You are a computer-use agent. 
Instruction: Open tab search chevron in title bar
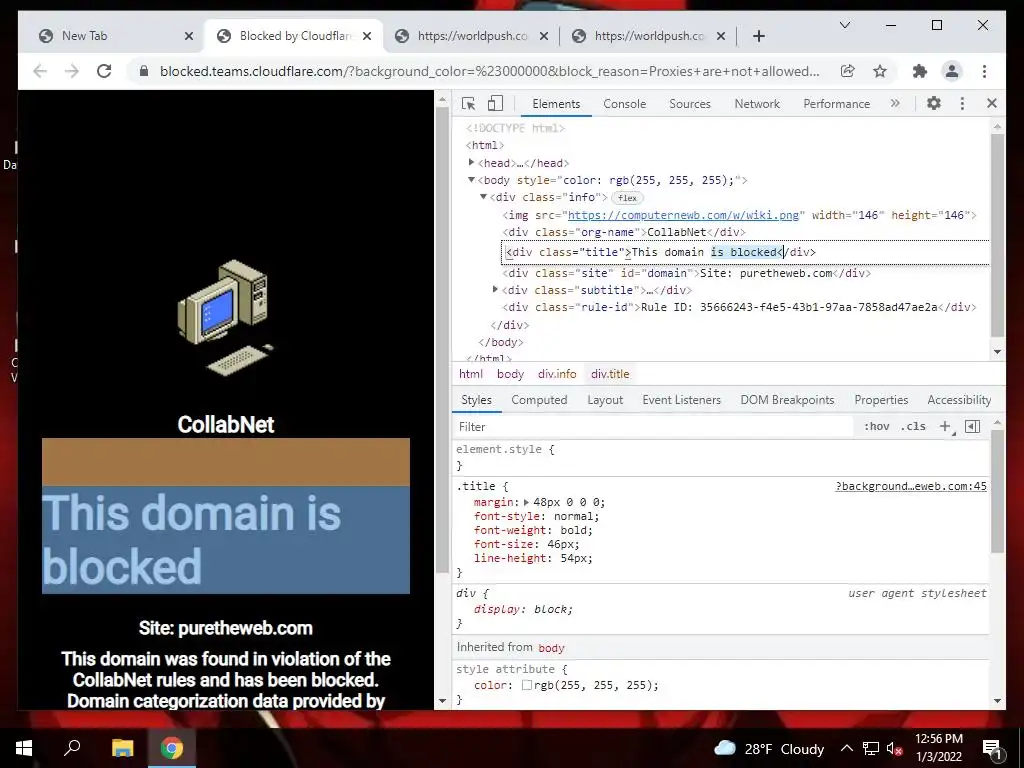[x=844, y=25]
